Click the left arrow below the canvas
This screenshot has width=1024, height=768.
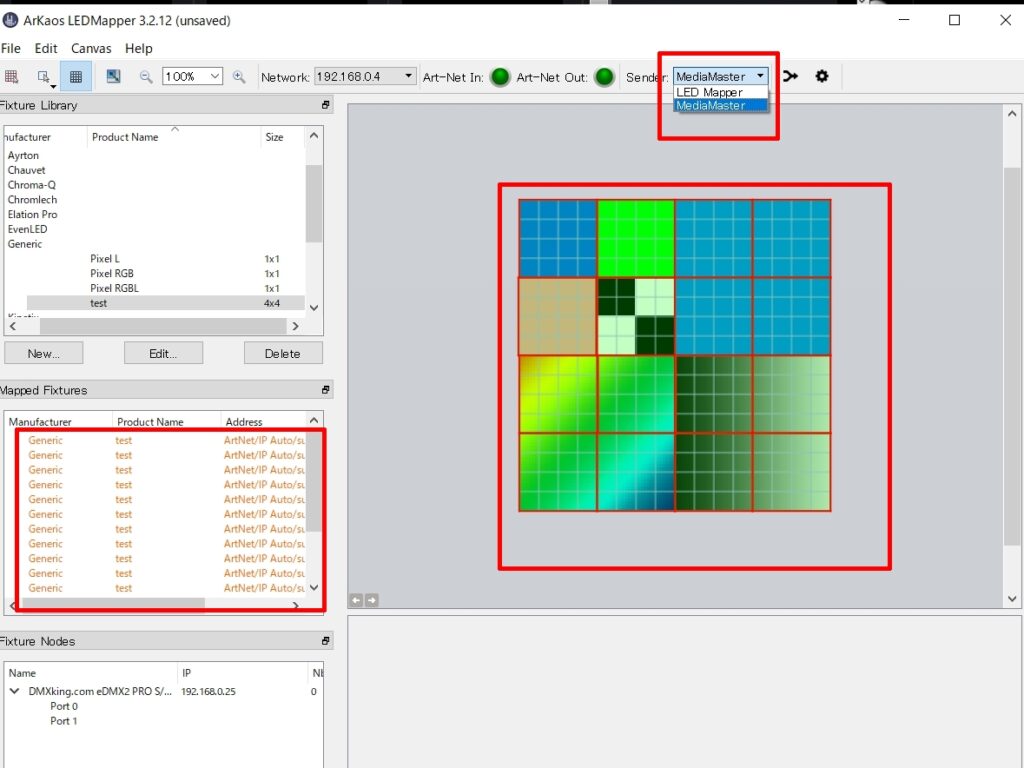tap(356, 600)
